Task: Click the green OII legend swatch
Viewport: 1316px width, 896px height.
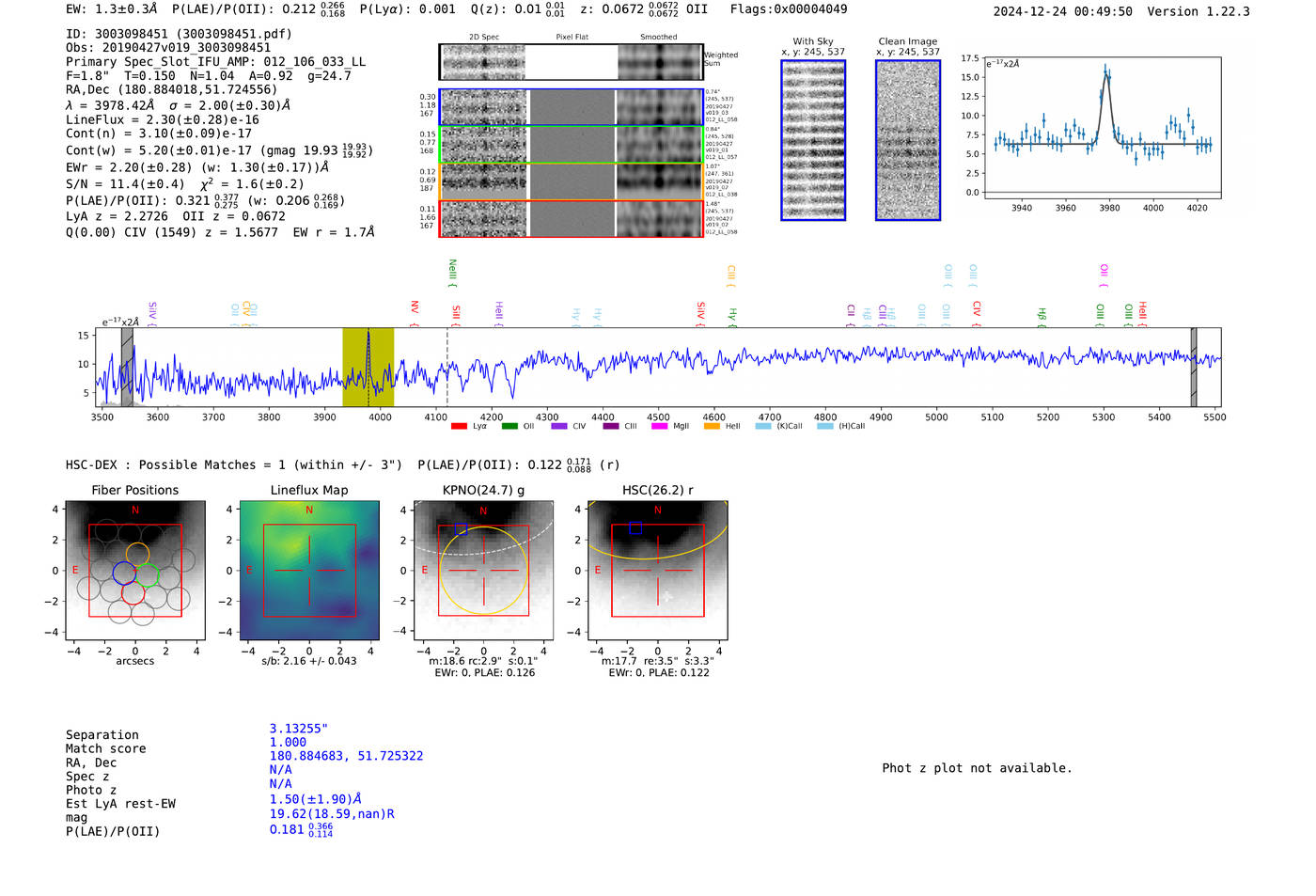Action: (509, 426)
